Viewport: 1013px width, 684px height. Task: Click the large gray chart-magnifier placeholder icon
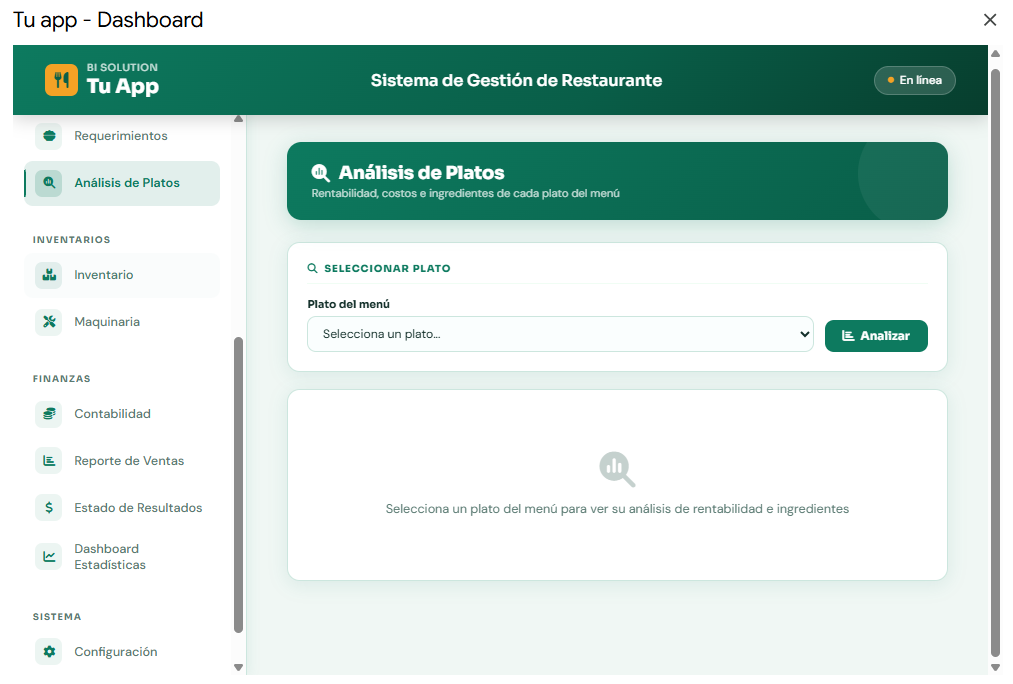pos(617,469)
